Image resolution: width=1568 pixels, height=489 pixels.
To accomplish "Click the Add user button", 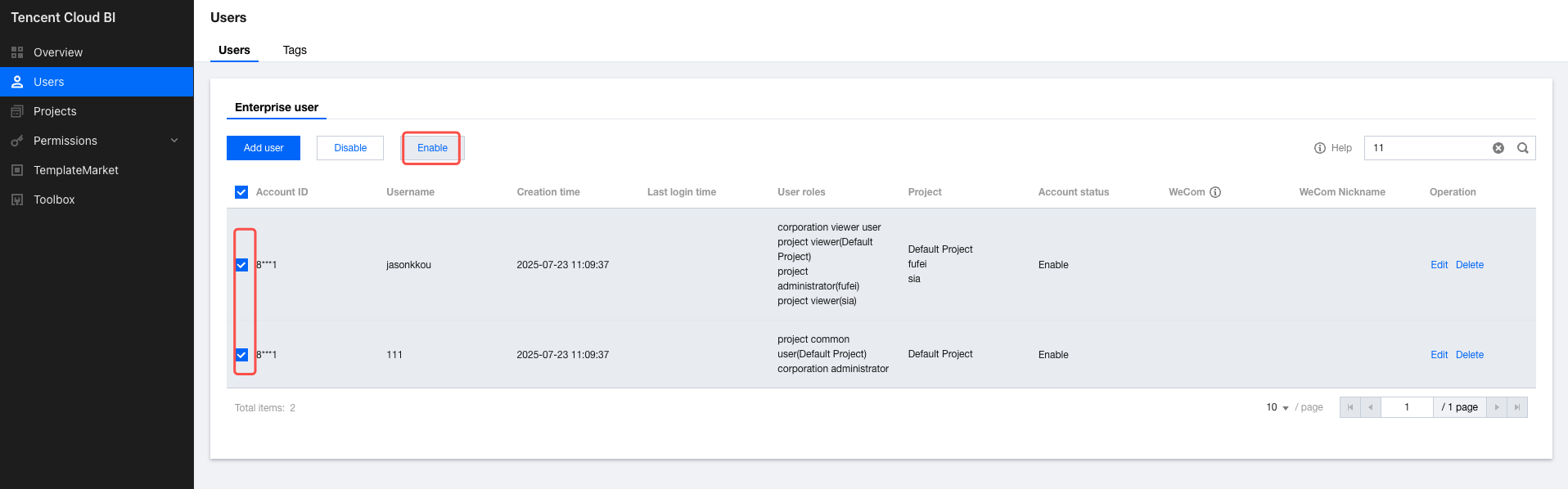I will pos(264,148).
